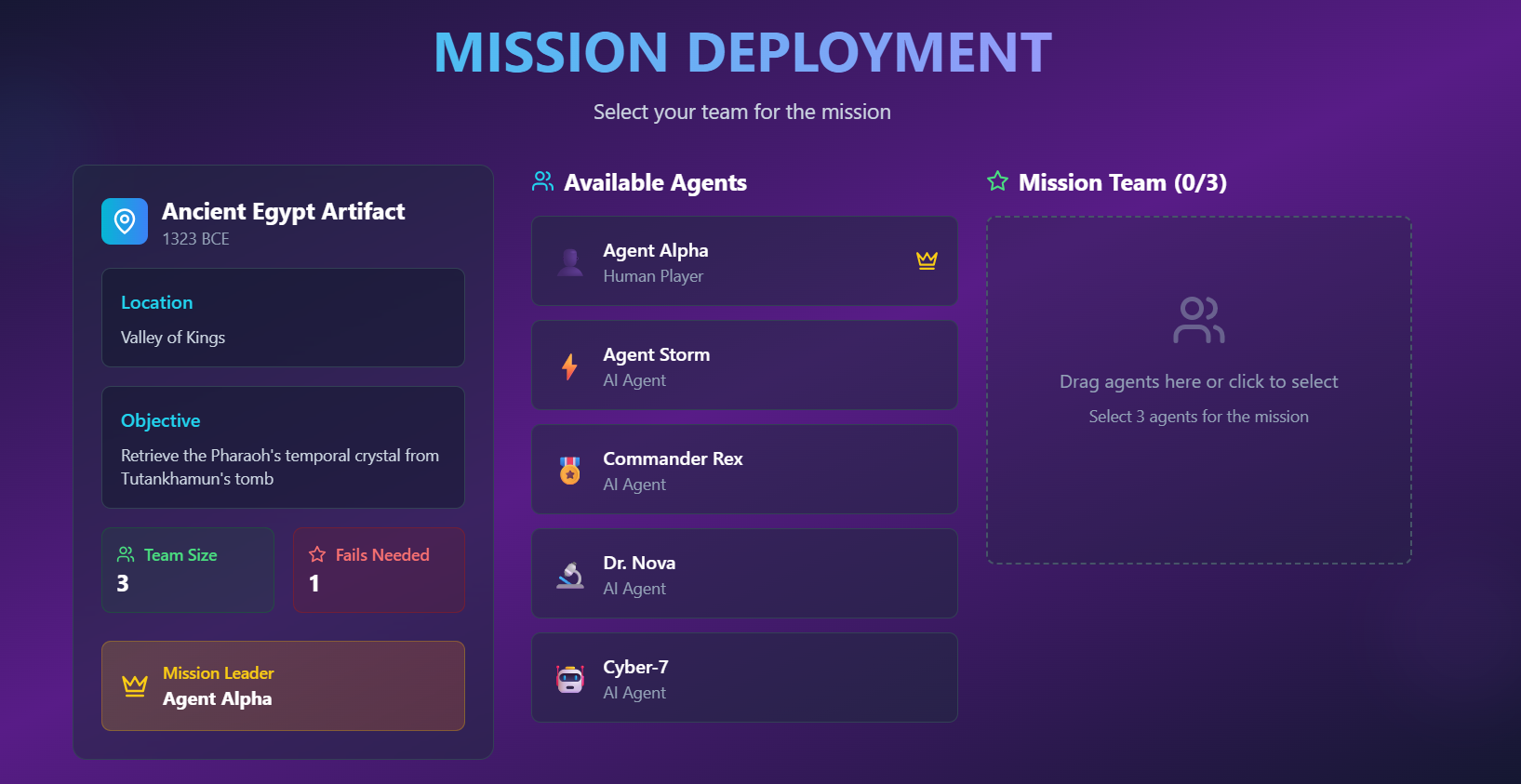Click 'Retrieve the Pharaoh's temporal crystal' objective text
This screenshot has width=1521, height=784.
coord(280,467)
